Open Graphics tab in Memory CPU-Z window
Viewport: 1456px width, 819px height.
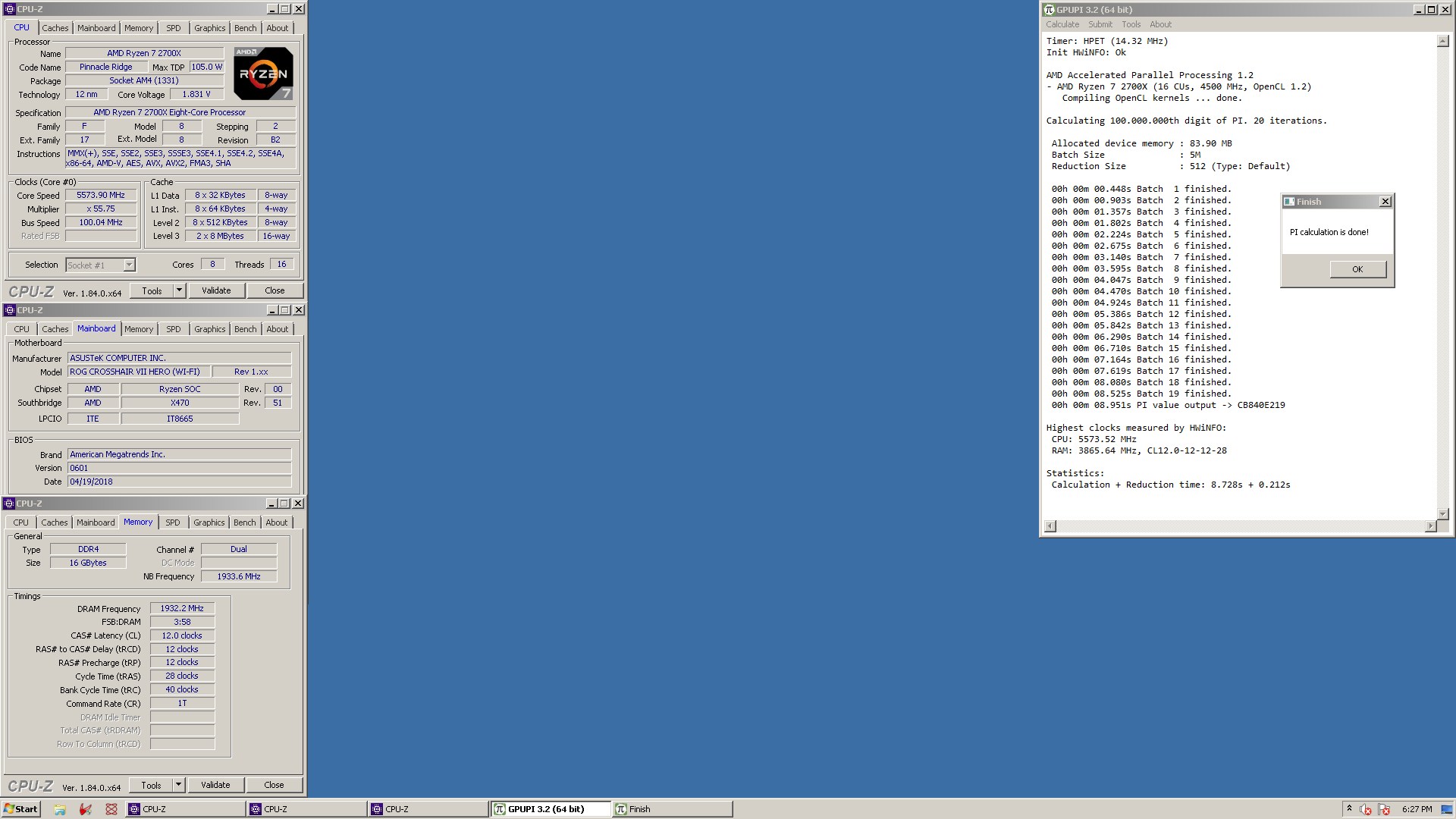[209, 522]
